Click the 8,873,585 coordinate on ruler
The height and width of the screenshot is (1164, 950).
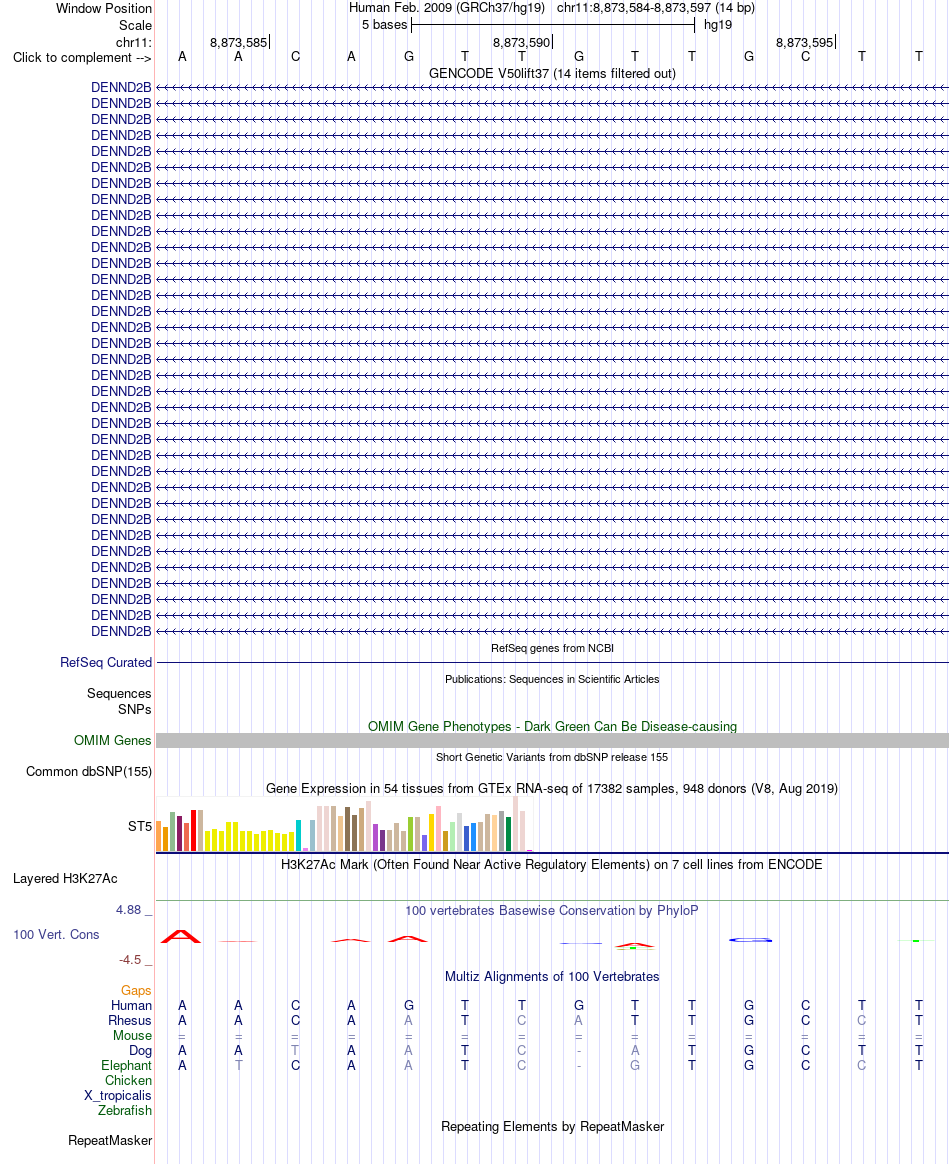click(x=238, y=42)
